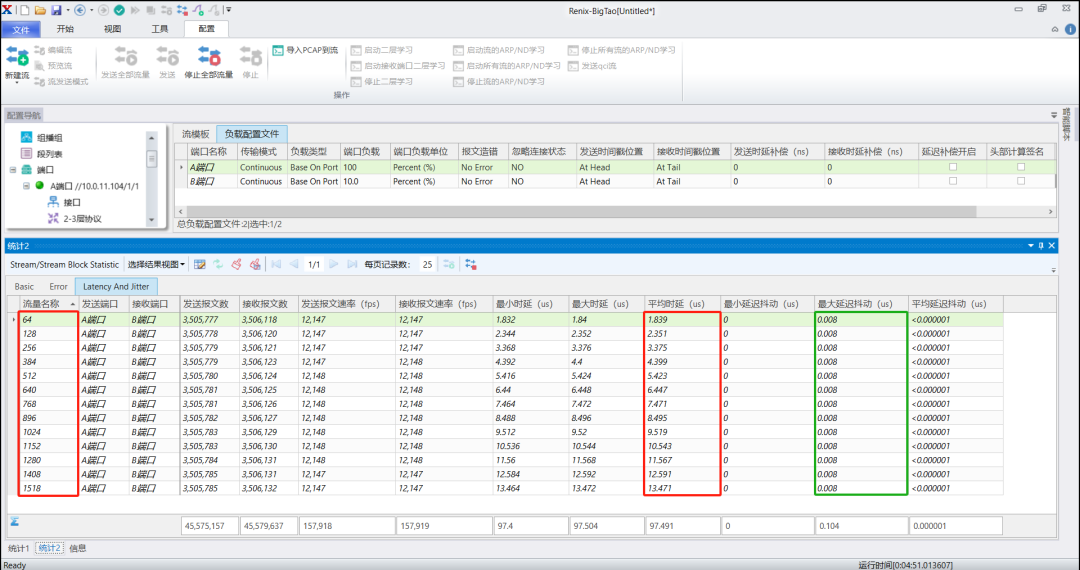This screenshot has width=1080, height=570.
Task: Click the clear-all brush icon with page
Action: tap(255, 264)
